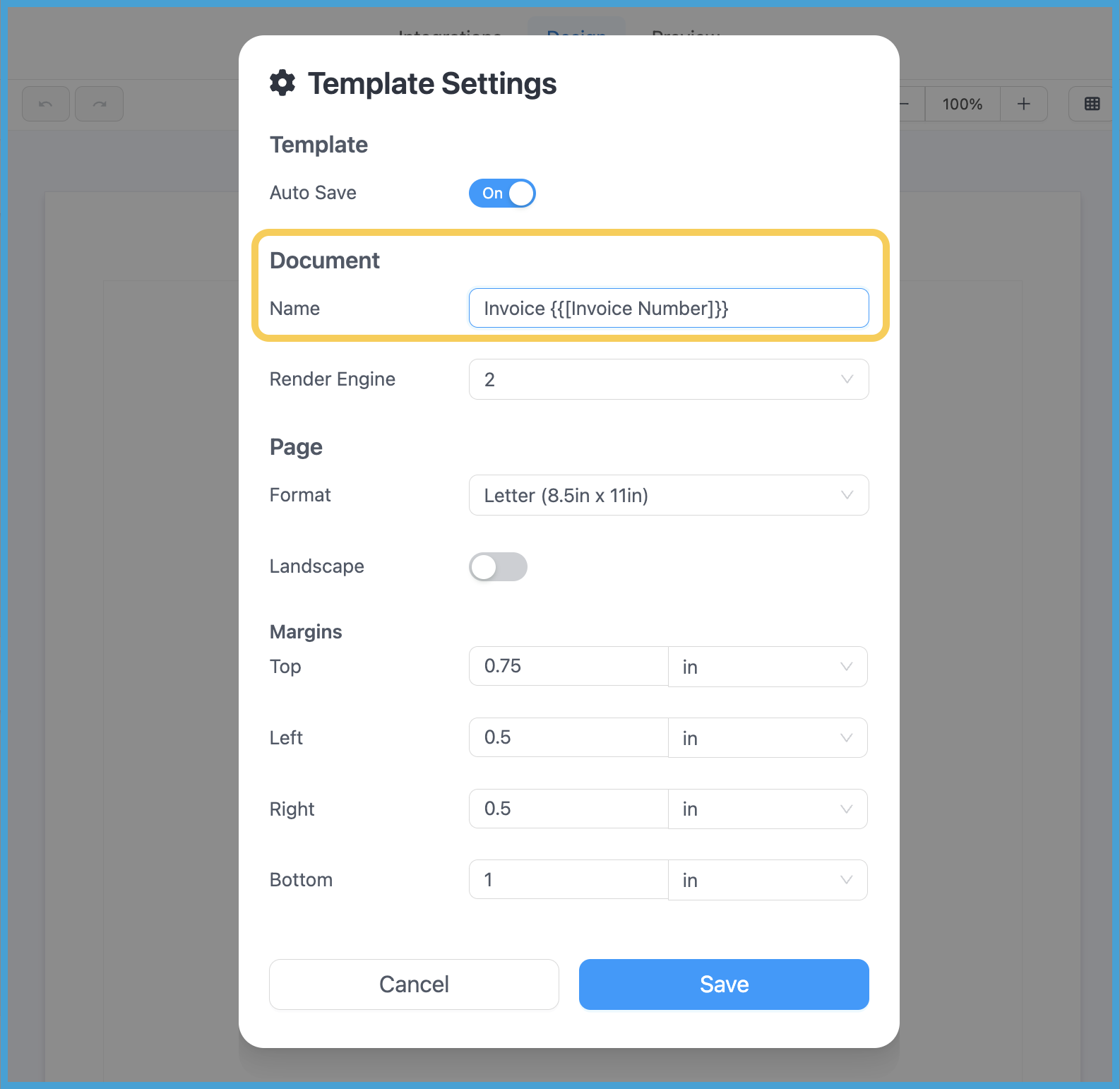The height and width of the screenshot is (1089, 1120).
Task: Click the gear icon beside Template Settings
Action: 282,83
